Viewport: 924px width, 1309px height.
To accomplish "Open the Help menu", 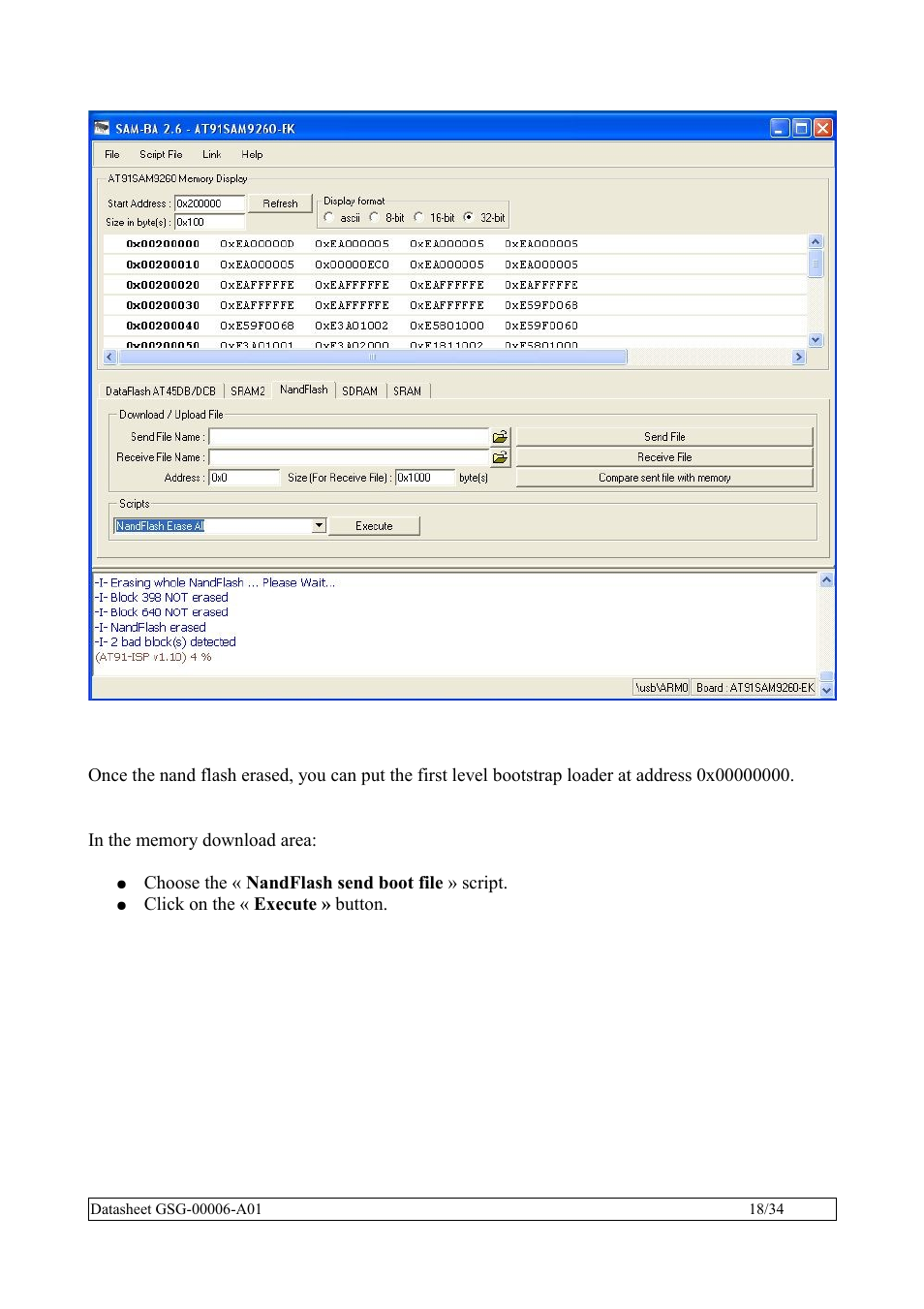I will 252,154.
